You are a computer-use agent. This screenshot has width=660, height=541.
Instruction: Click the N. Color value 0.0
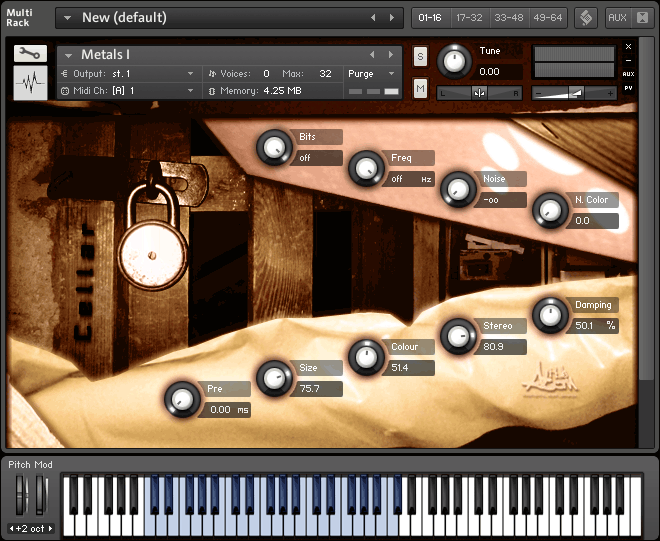point(593,221)
